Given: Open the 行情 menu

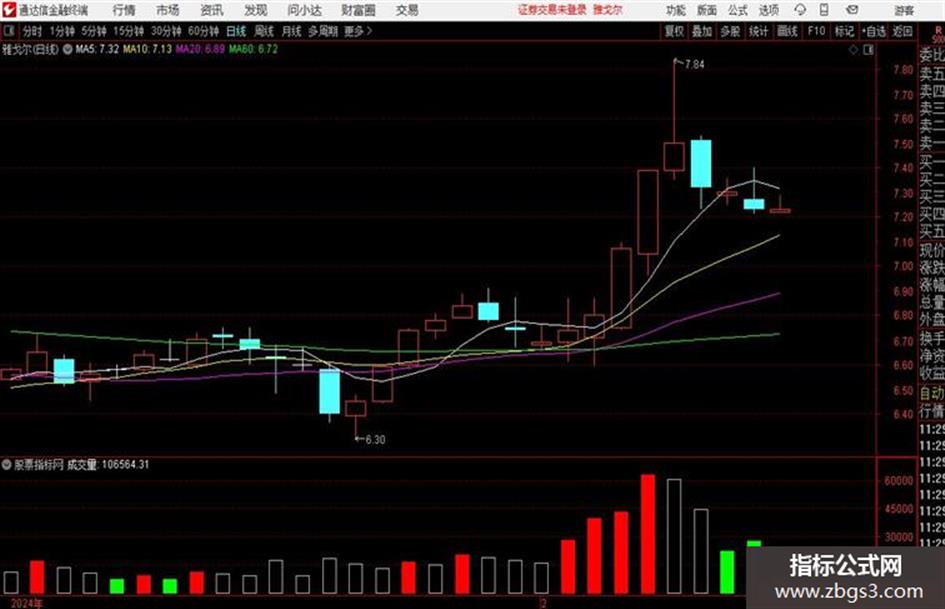Looking at the screenshot, I should click(x=124, y=10).
